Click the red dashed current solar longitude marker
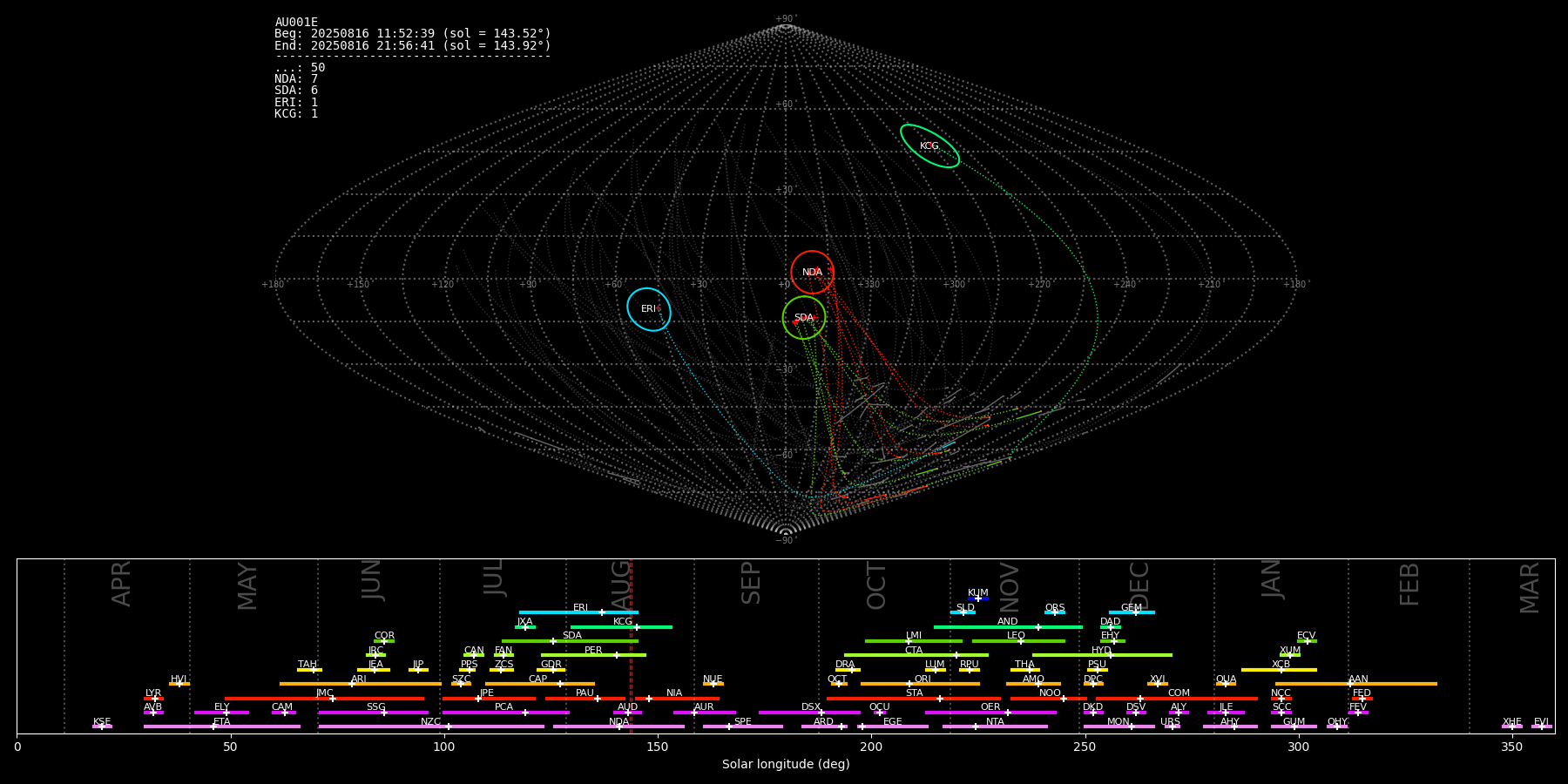 pyautogui.click(x=631, y=645)
